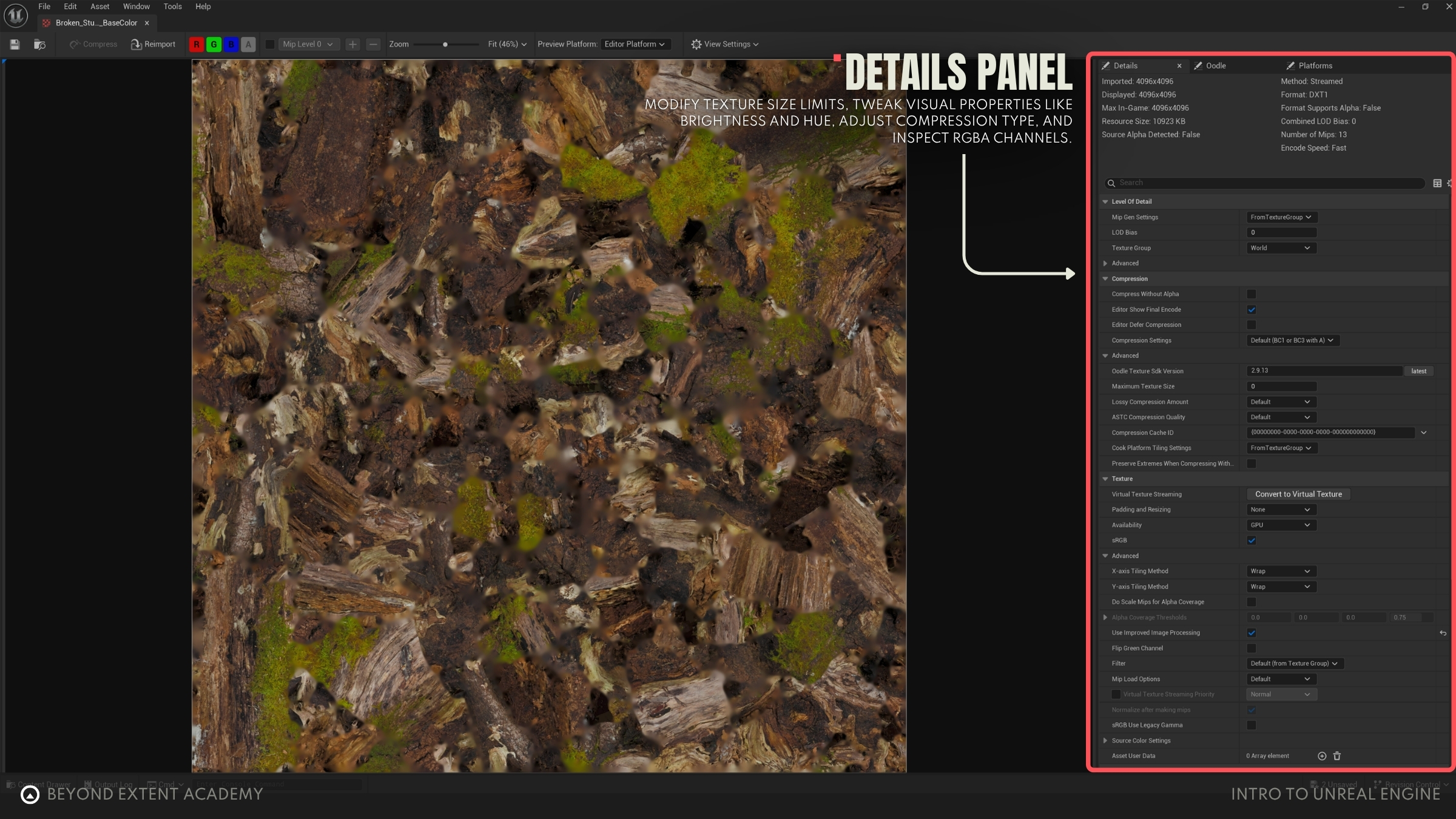Screen dimensions: 1456x819
Task: Click Convert to Virtual Texture button
Action: pyautogui.click(x=1298, y=494)
